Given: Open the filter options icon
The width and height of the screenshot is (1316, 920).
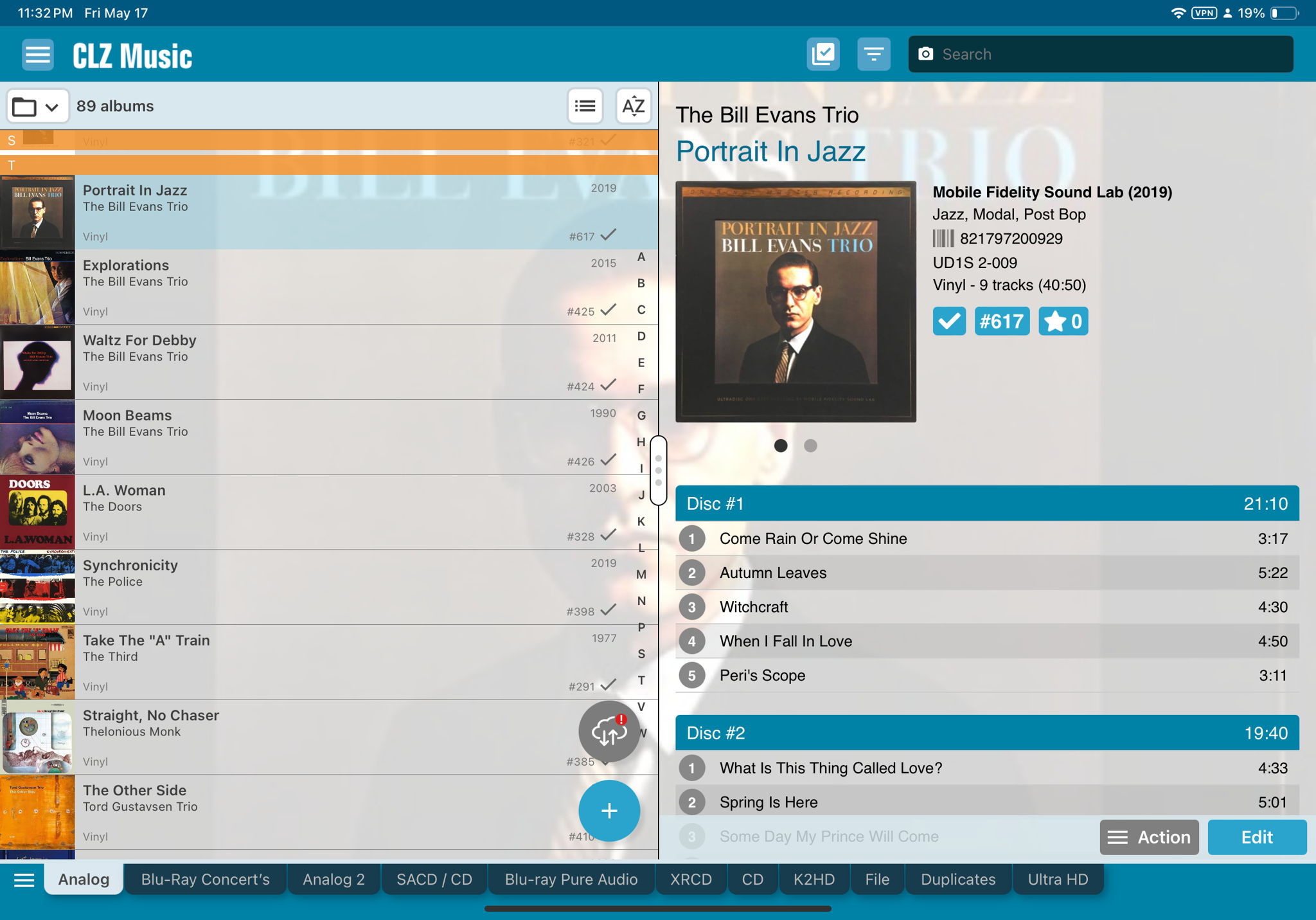Looking at the screenshot, I should click(874, 54).
